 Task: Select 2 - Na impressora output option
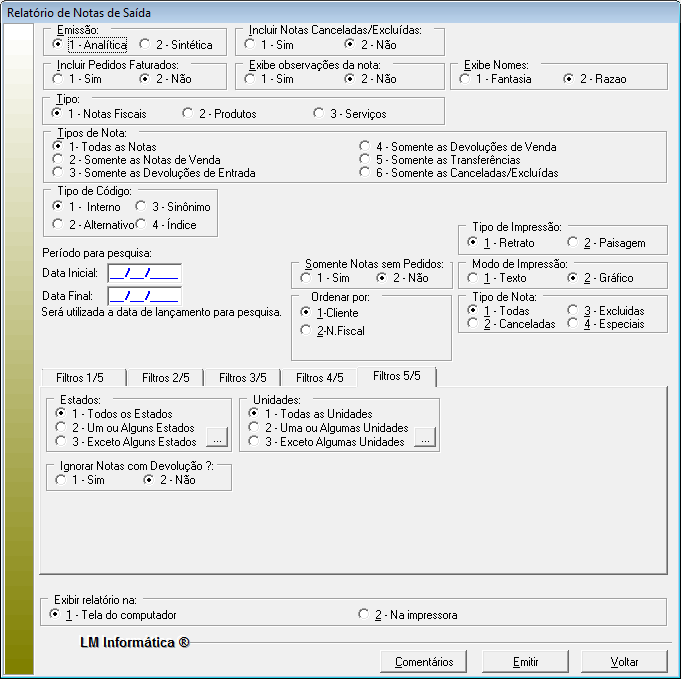(x=364, y=615)
